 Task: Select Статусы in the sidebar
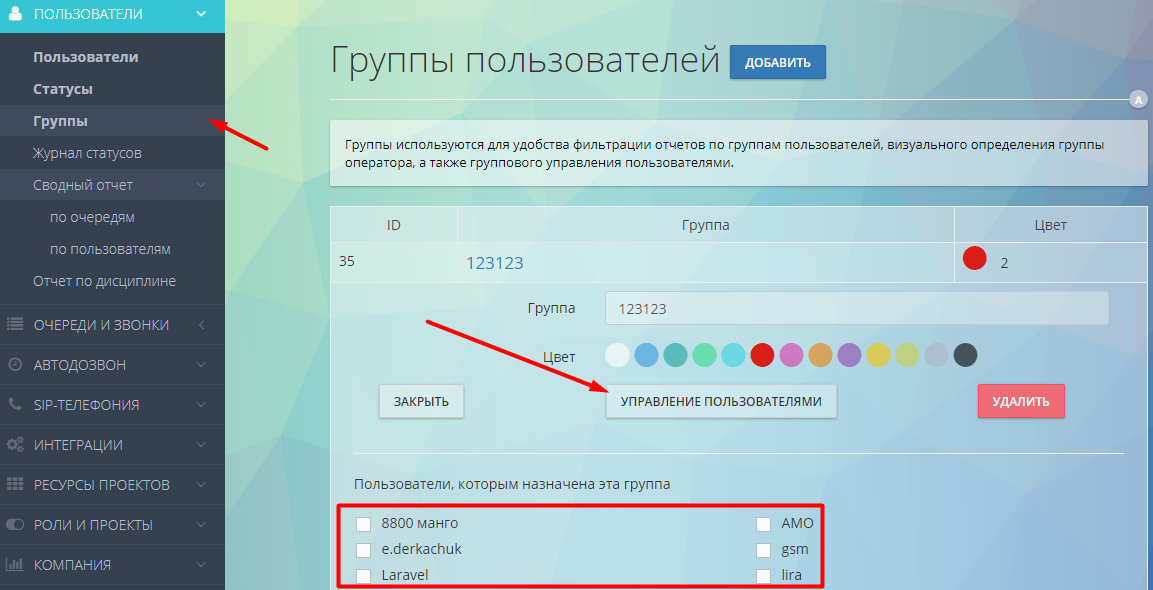pos(64,88)
